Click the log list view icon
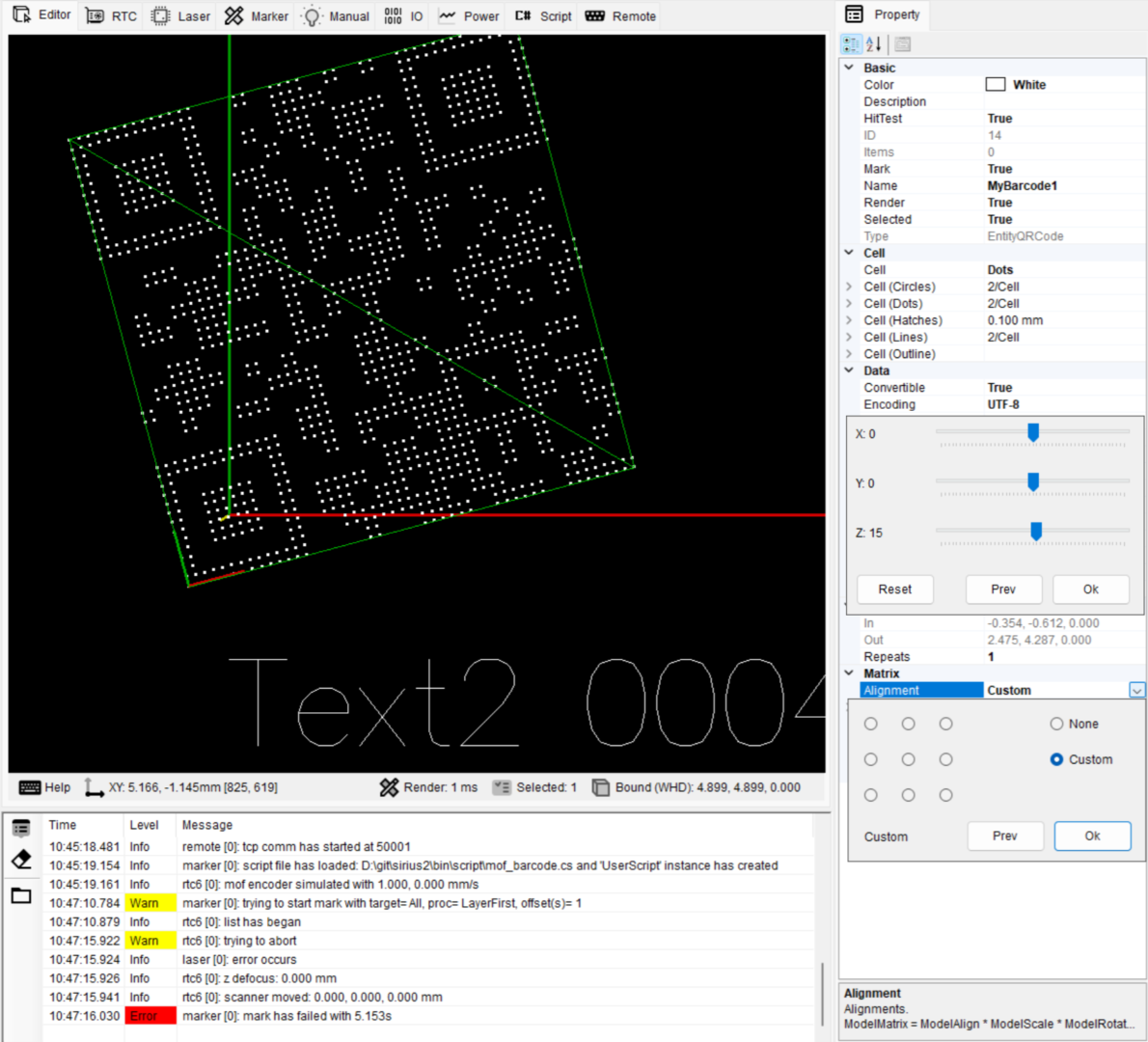 coord(21,828)
